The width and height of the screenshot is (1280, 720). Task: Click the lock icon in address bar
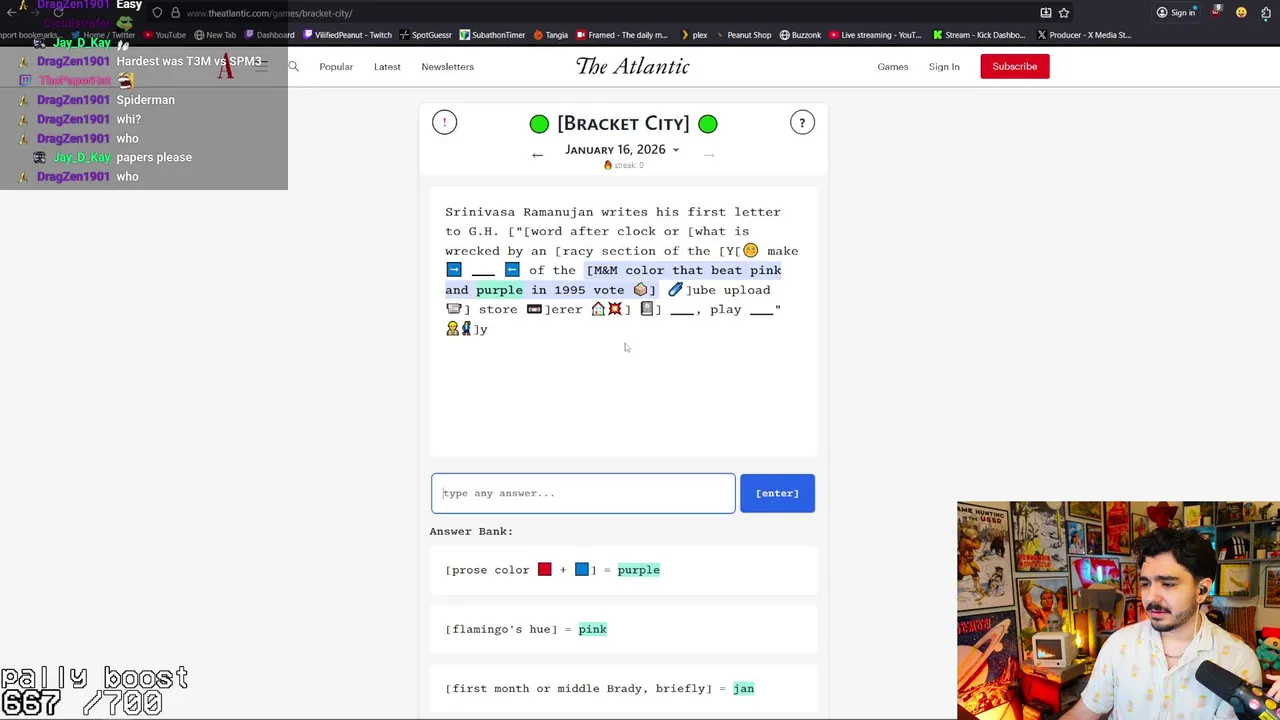click(175, 13)
